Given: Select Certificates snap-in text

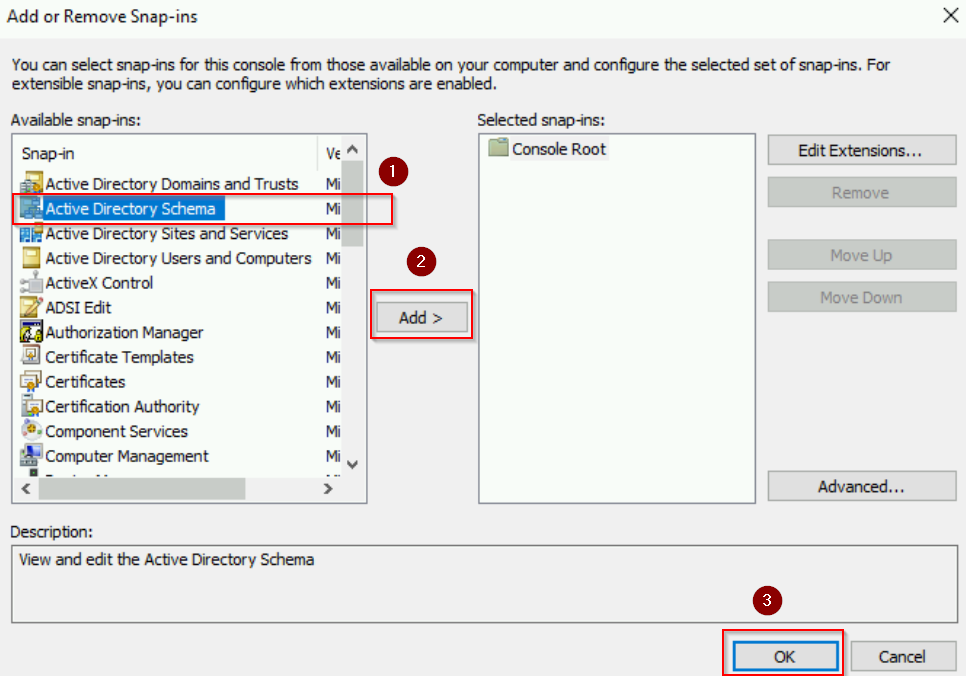Looking at the screenshot, I should pos(85,381).
